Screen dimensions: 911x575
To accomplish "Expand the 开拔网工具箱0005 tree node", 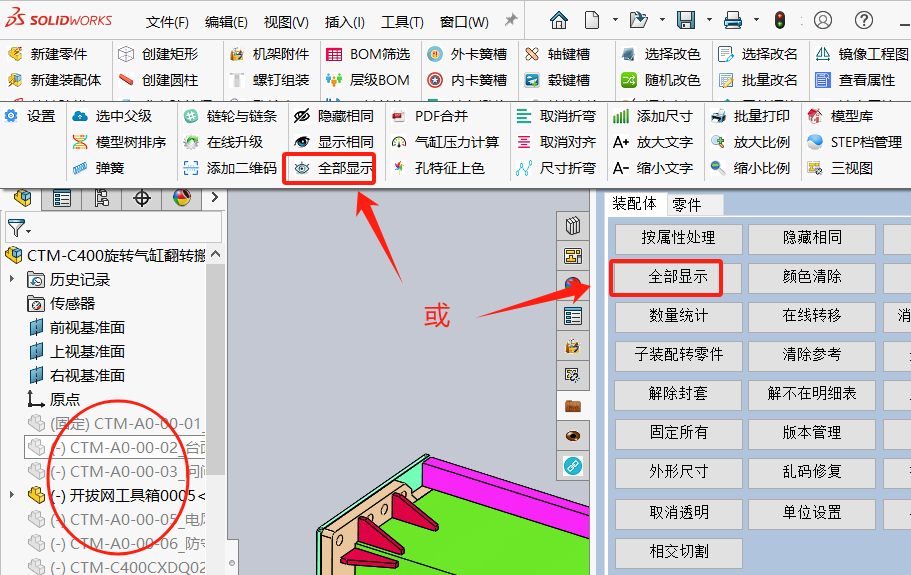I will click(x=12, y=495).
